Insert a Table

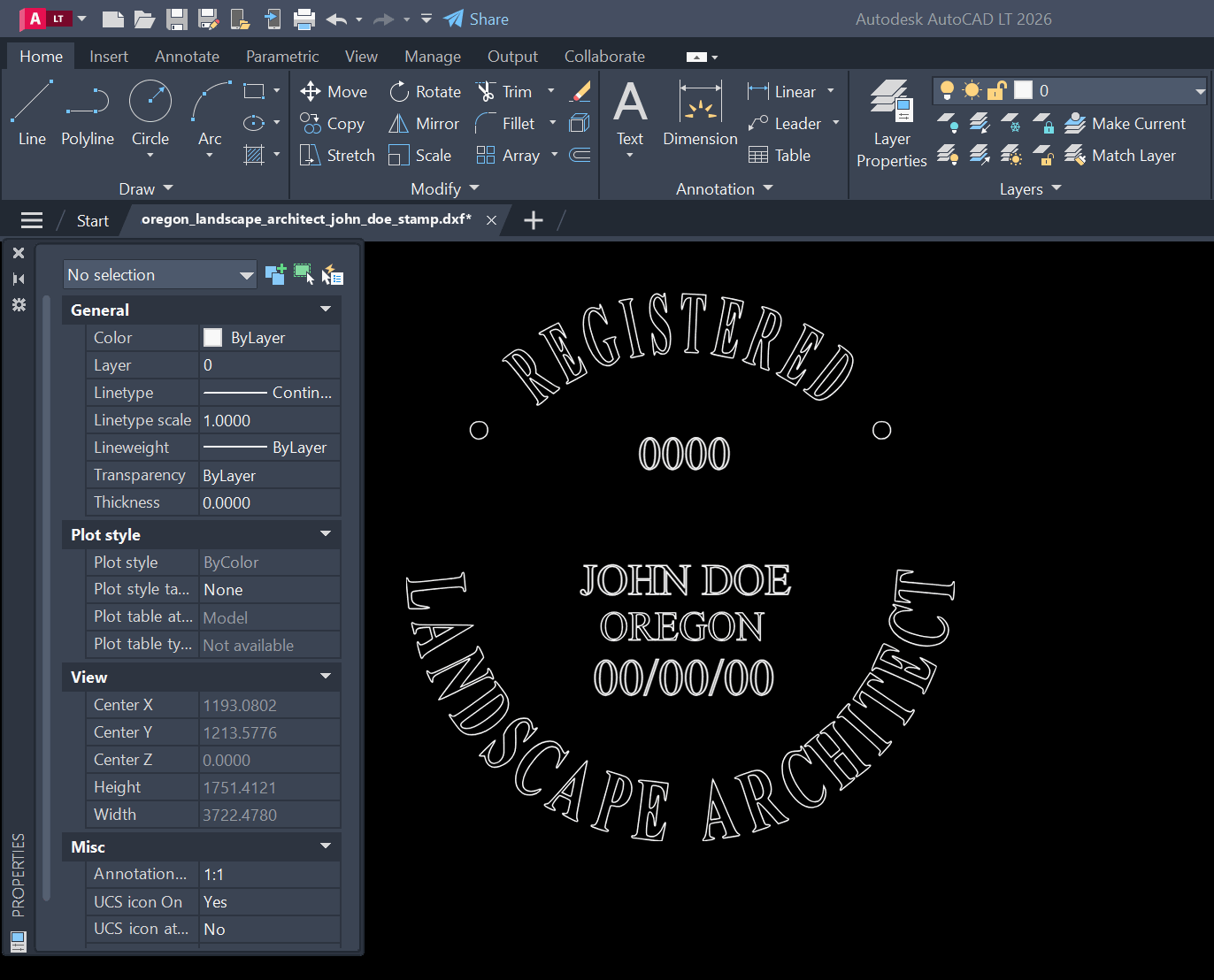coord(780,156)
